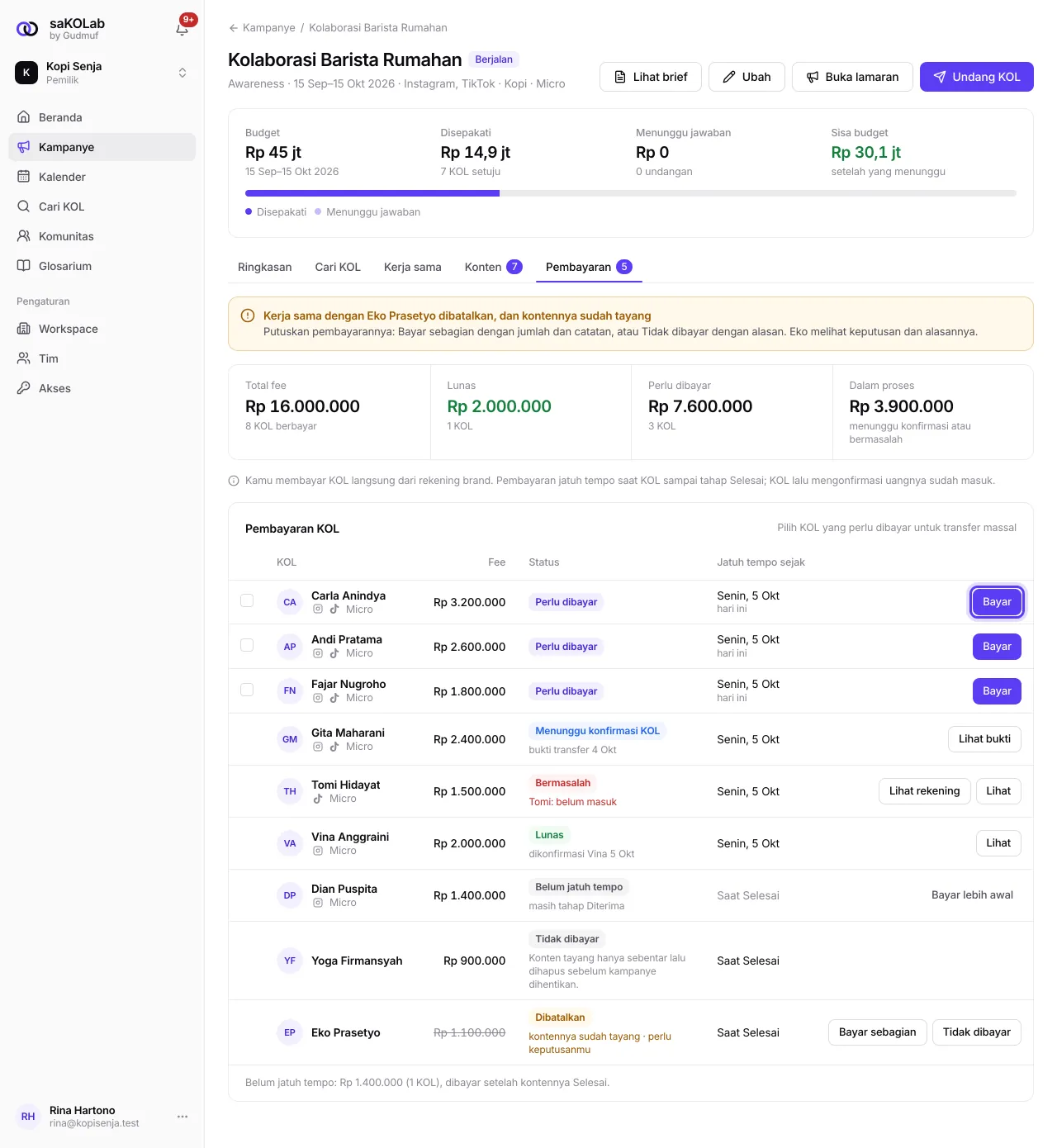Select the checkbox for Andi Pratama
This screenshot has width=1057, height=1148.
coord(247,645)
